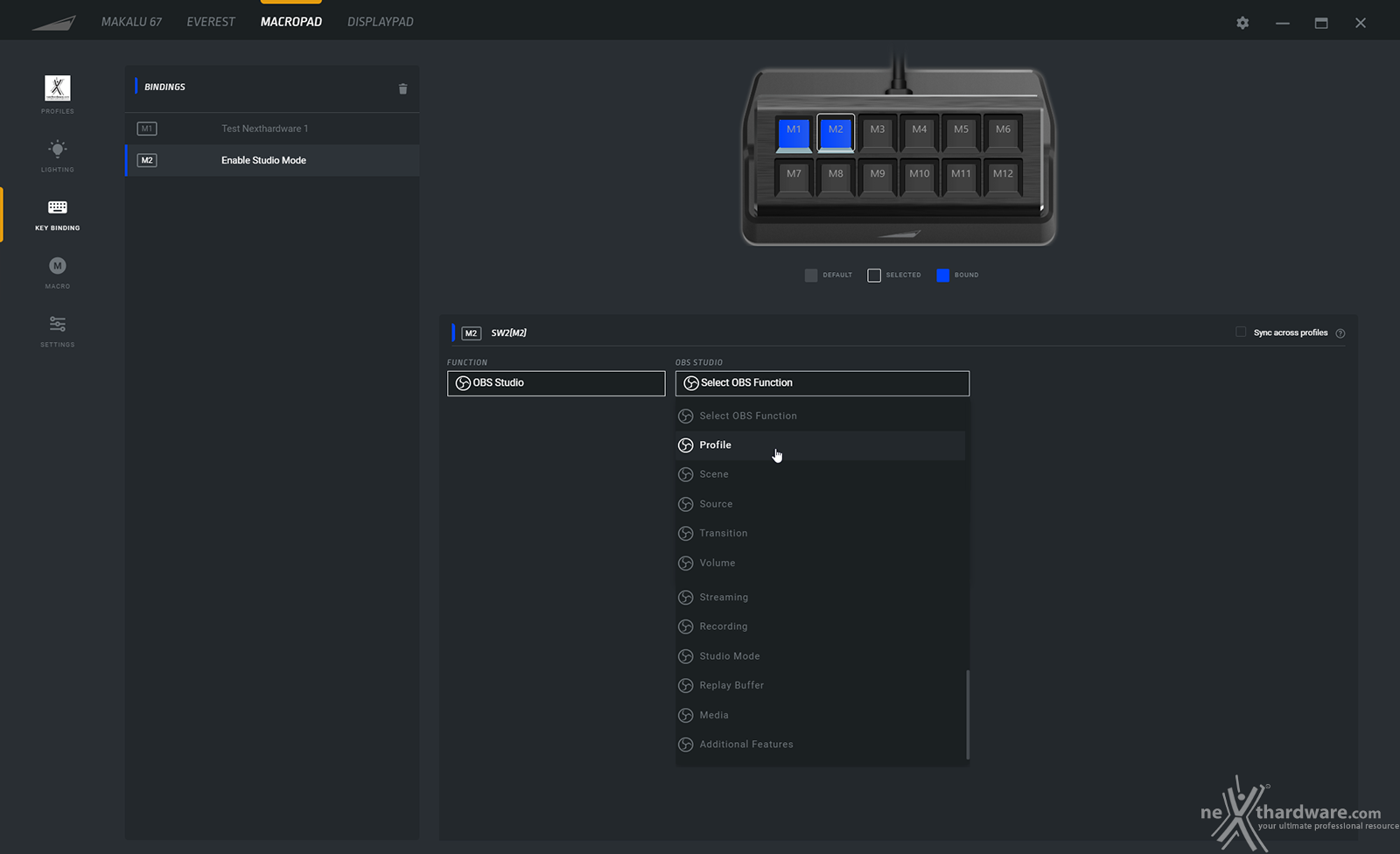Switch to the Everest device tab
The image size is (1400, 854).
(x=211, y=22)
